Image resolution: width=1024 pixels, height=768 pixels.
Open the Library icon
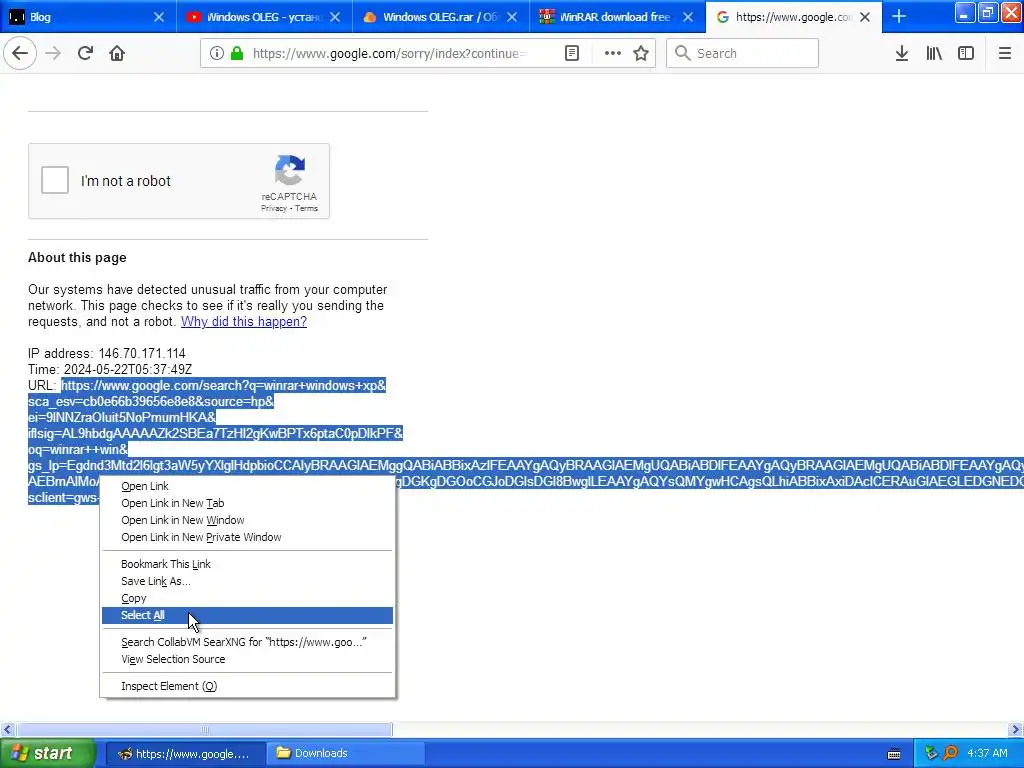[x=934, y=53]
